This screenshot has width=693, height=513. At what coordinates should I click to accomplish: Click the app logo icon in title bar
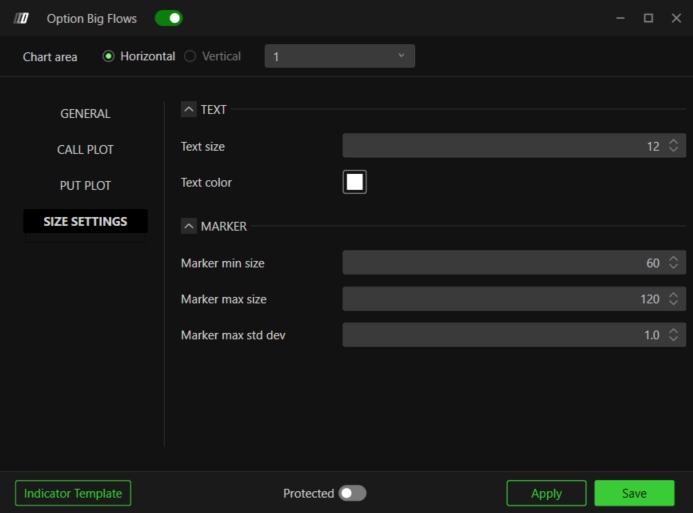[x=21, y=18]
